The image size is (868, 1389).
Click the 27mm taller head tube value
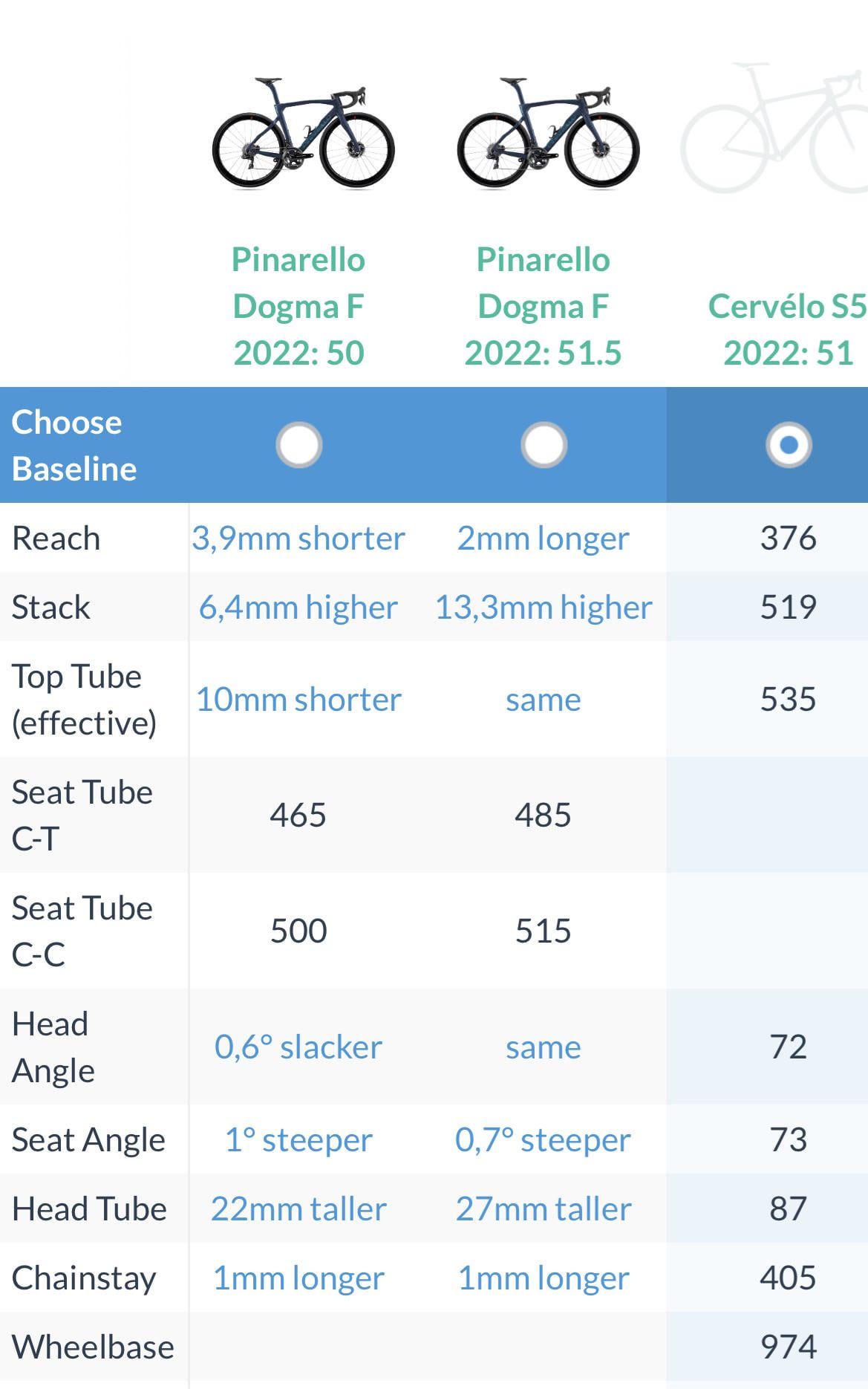[x=544, y=1209]
